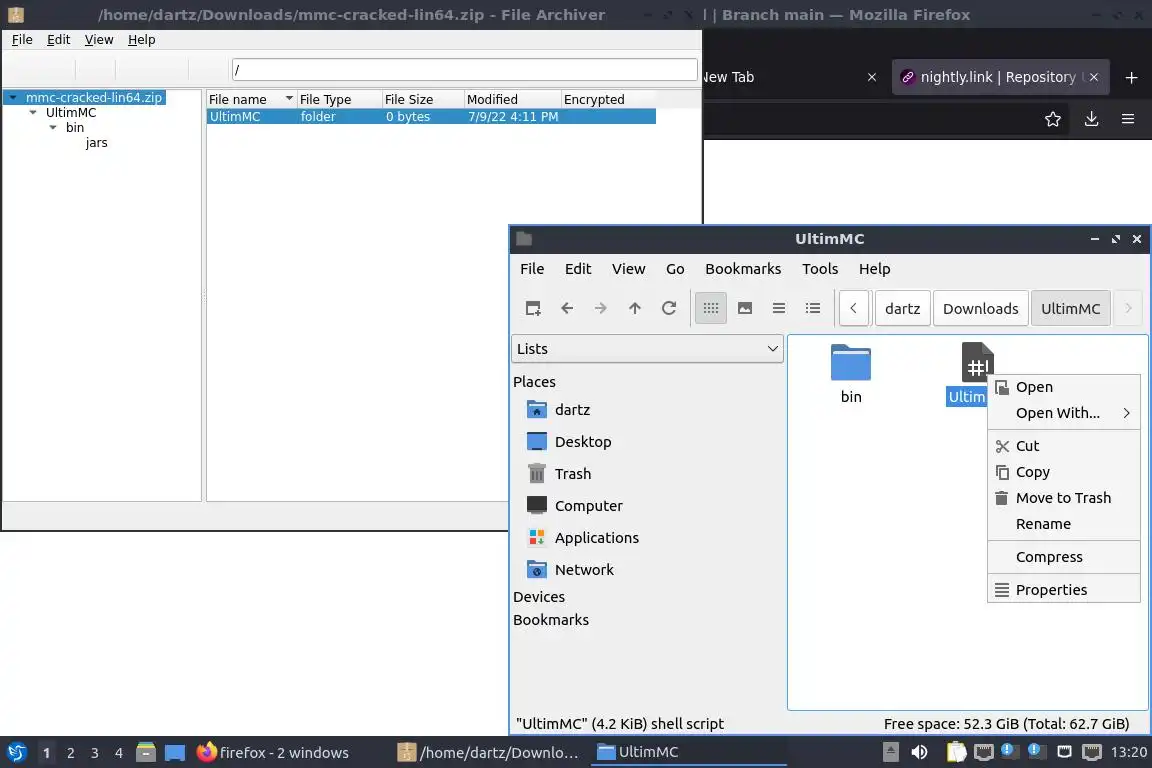The image size is (1152, 768).
Task: Open Firefox downloads panel
Action: point(1091,119)
